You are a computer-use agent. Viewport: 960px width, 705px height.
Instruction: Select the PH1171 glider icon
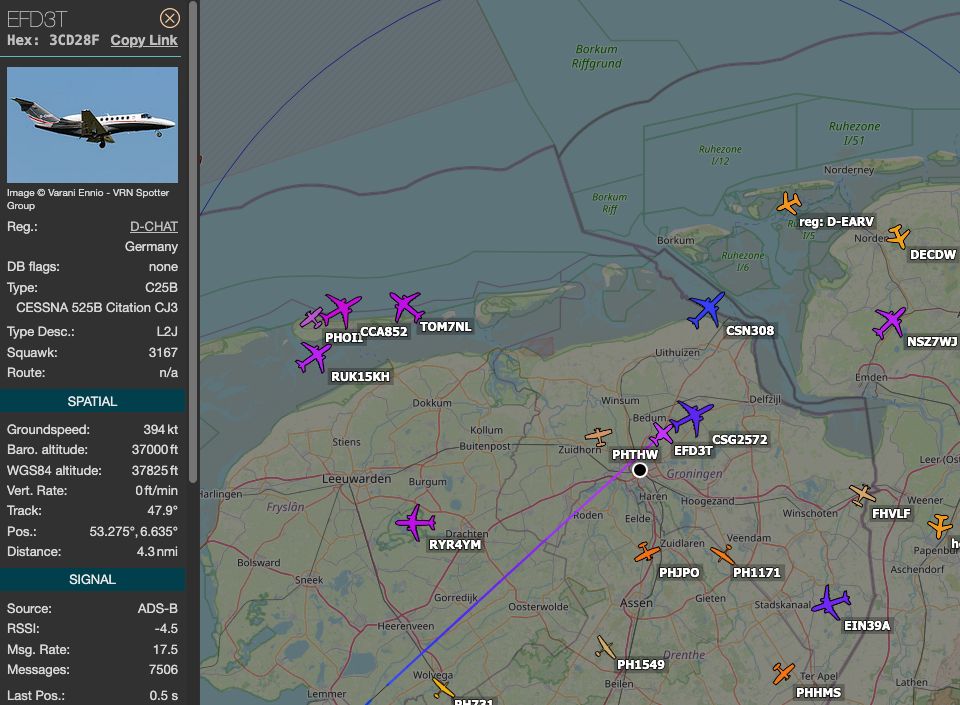coord(722,554)
